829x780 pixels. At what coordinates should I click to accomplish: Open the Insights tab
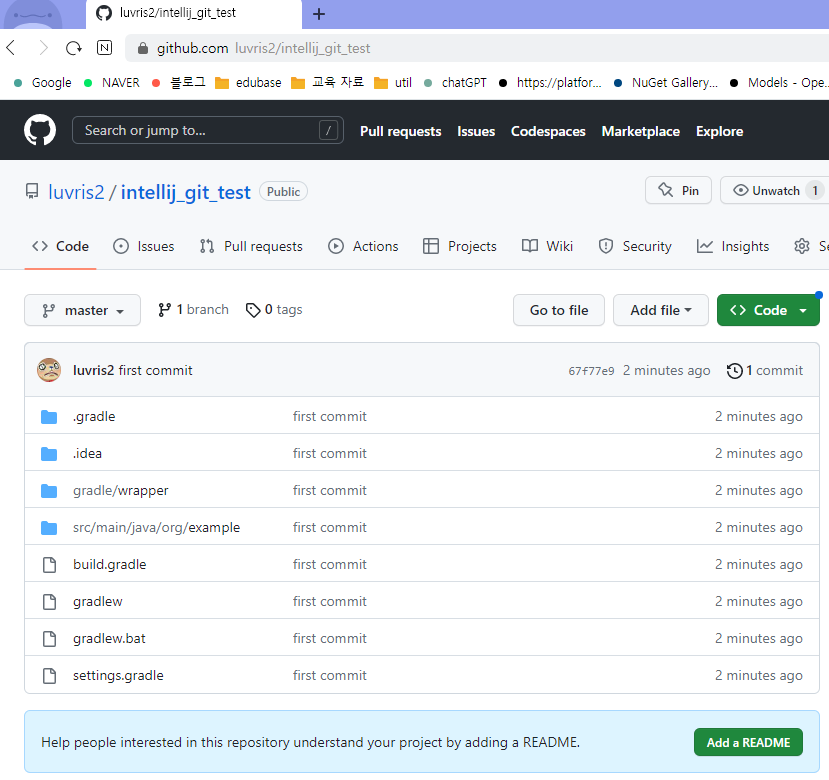733,246
